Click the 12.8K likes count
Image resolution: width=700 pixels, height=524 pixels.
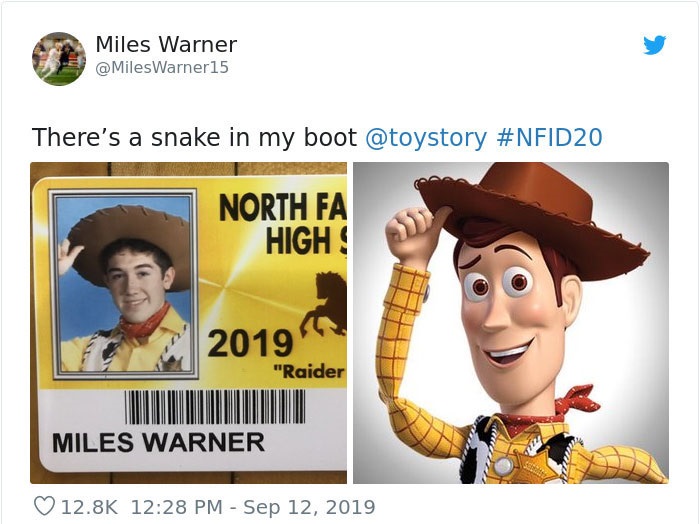pyautogui.click(x=89, y=507)
